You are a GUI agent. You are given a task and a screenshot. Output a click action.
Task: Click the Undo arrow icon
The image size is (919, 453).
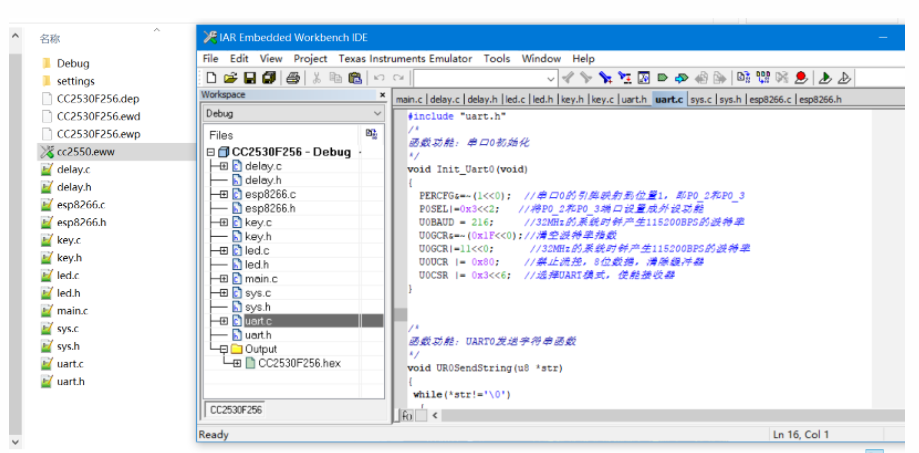[379, 77]
